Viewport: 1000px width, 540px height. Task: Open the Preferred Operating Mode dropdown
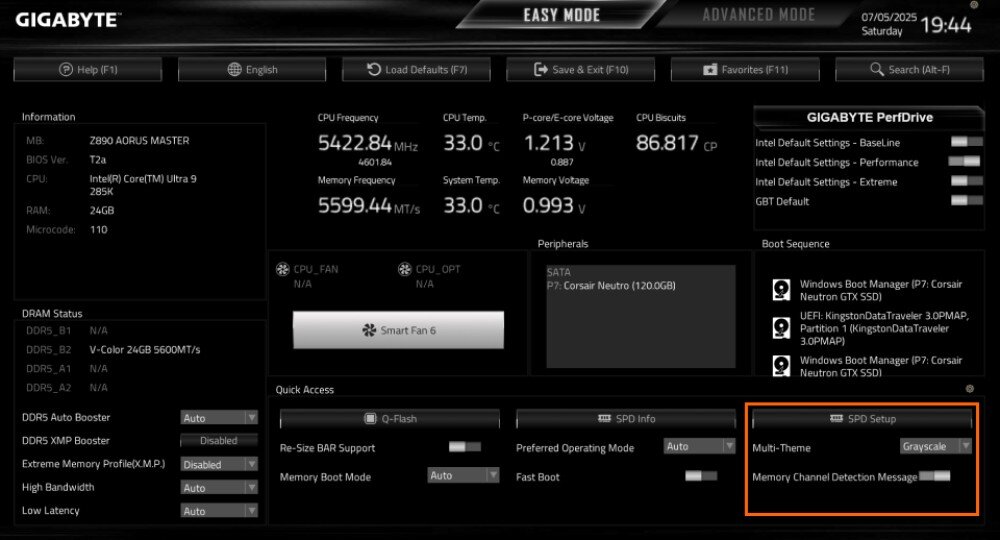pyautogui.click(x=699, y=447)
